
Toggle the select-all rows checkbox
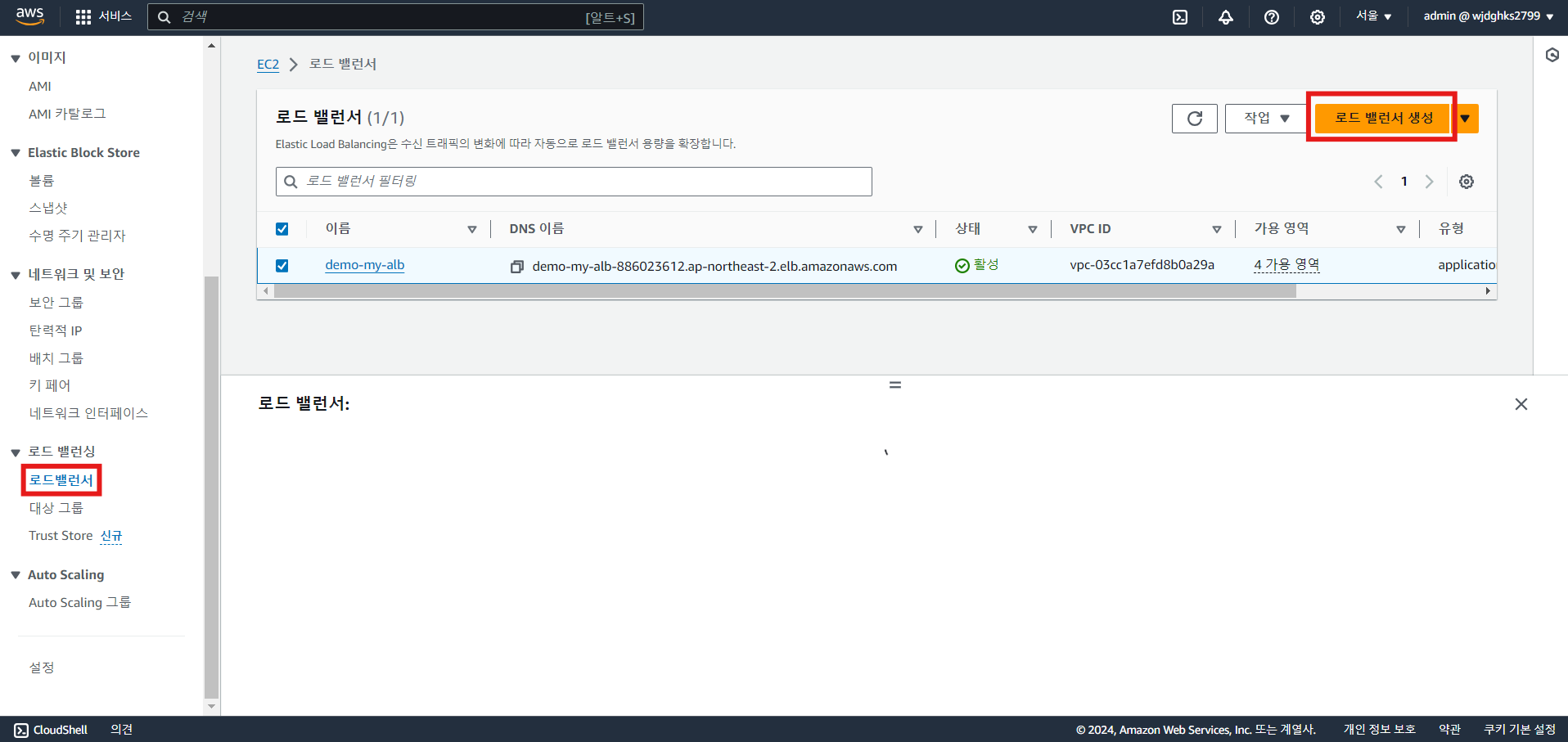(x=282, y=229)
